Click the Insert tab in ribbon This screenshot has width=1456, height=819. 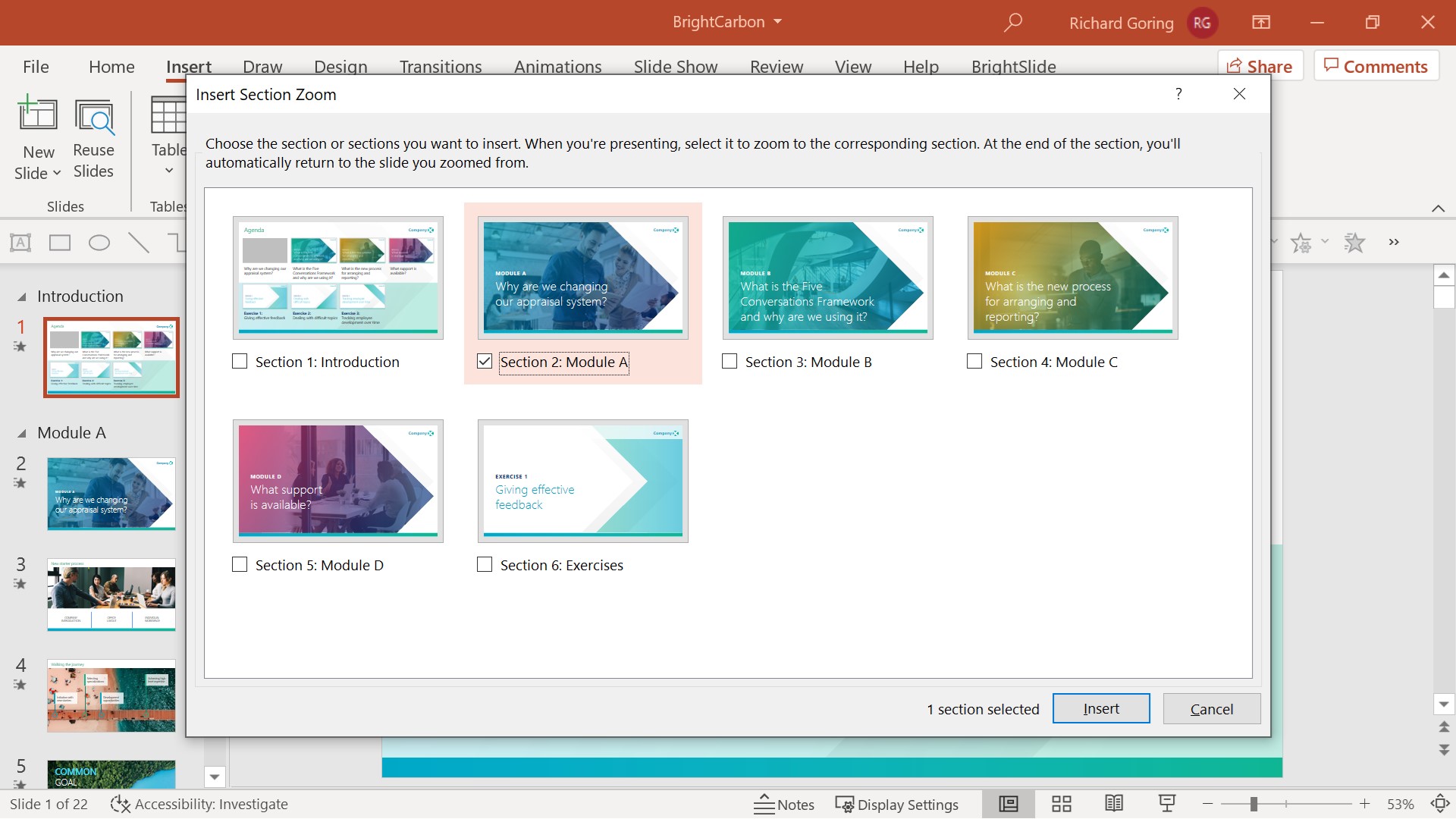point(188,66)
